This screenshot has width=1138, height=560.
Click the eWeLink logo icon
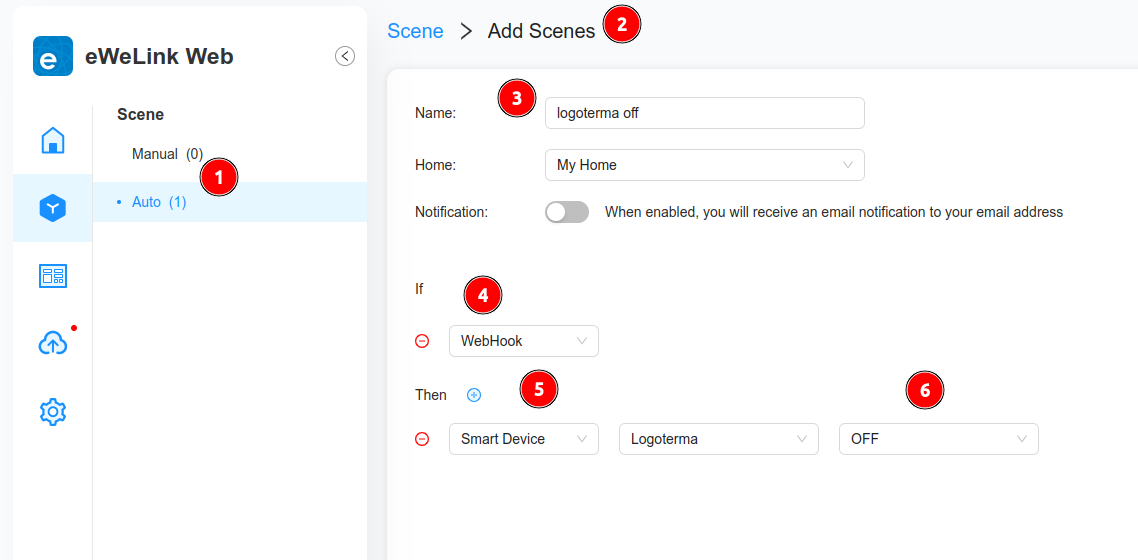coord(53,56)
